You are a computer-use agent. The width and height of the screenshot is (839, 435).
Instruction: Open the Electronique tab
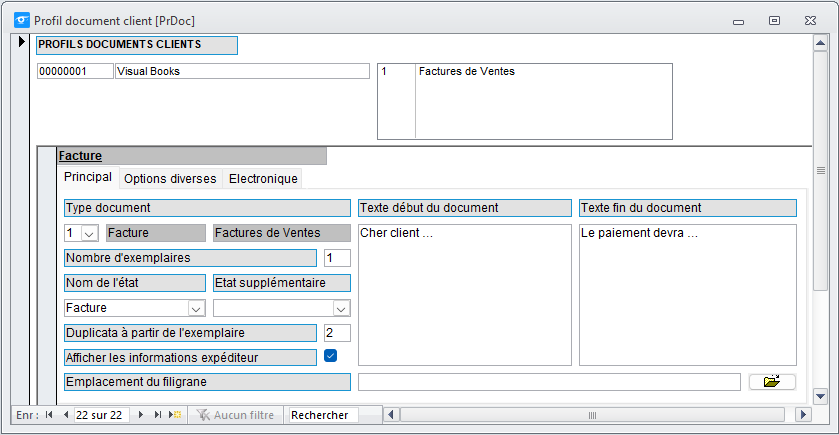[263, 179]
